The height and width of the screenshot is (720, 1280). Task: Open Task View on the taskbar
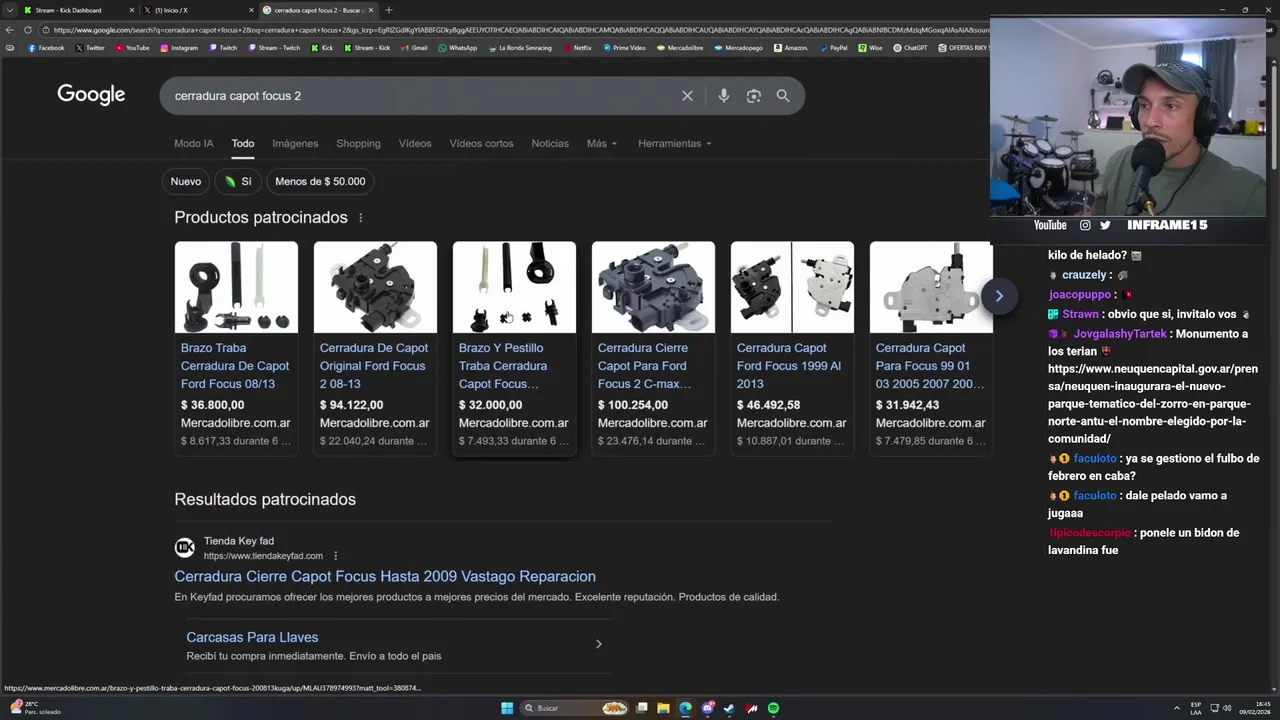point(642,708)
